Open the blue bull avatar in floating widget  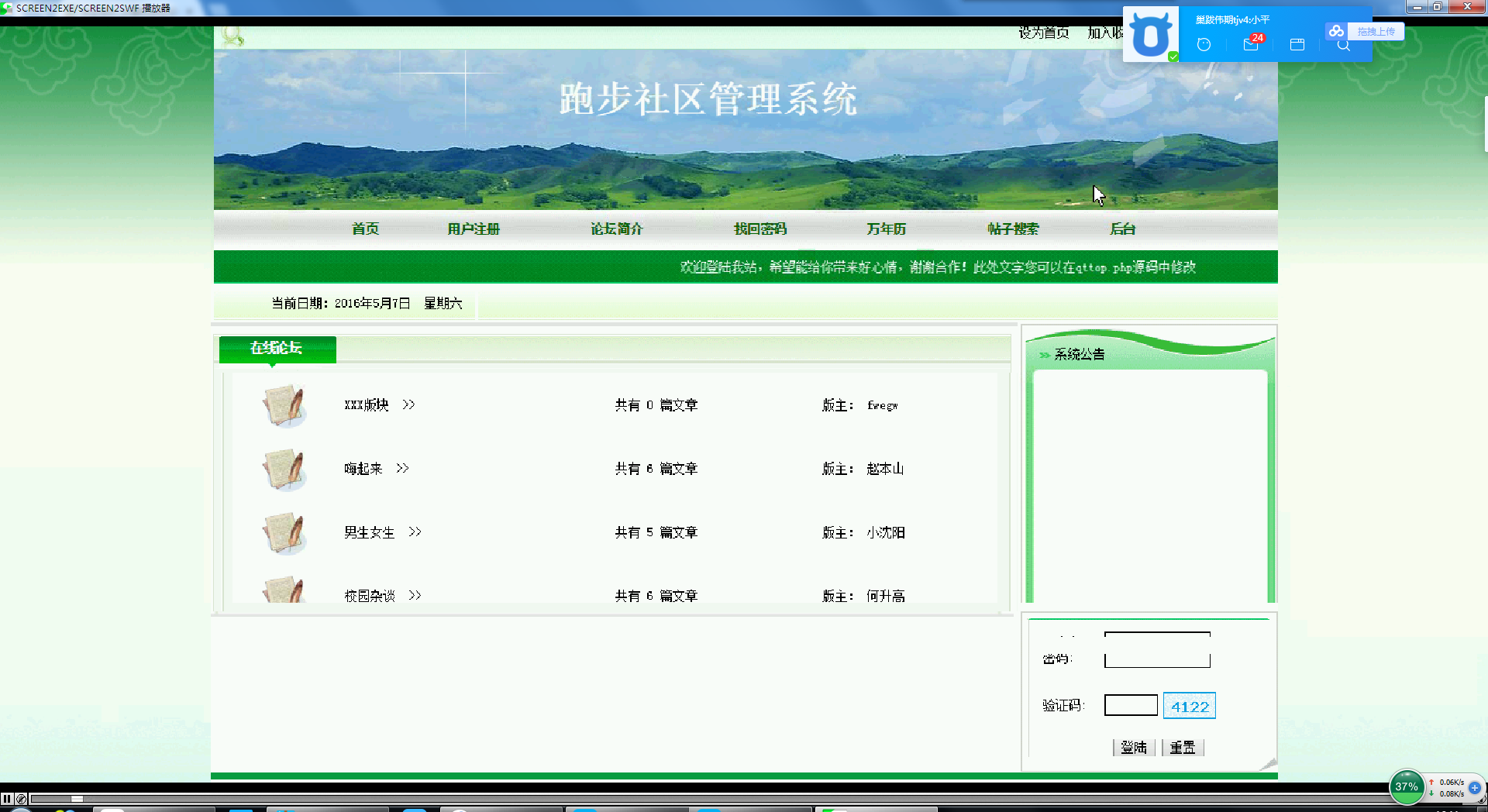[x=1151, y=34]
